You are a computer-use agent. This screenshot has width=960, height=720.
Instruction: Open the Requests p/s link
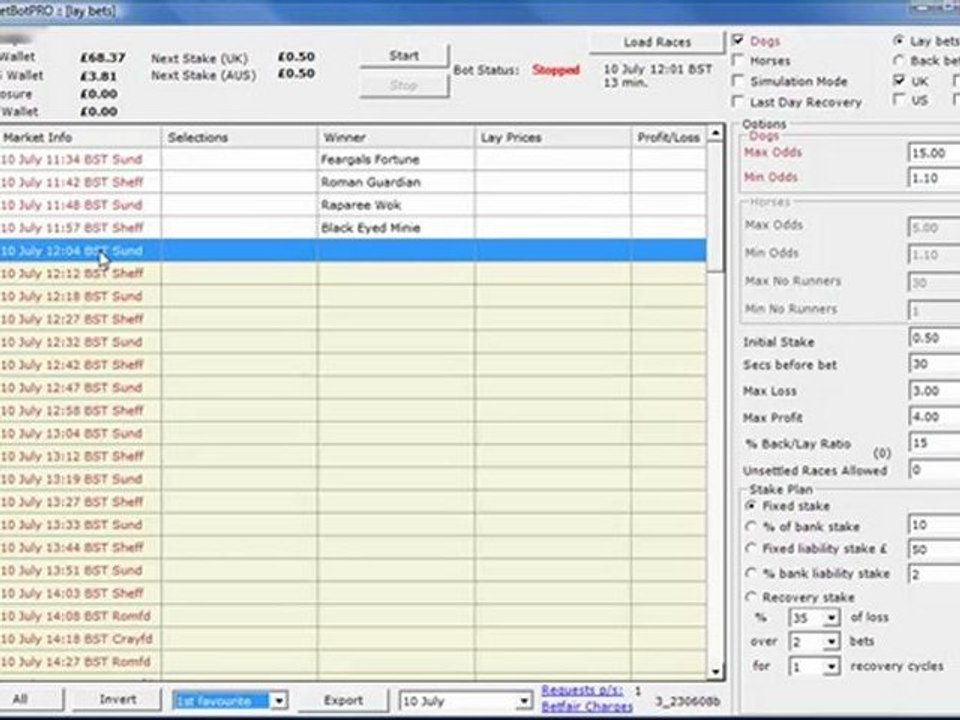tap(582, 690)
